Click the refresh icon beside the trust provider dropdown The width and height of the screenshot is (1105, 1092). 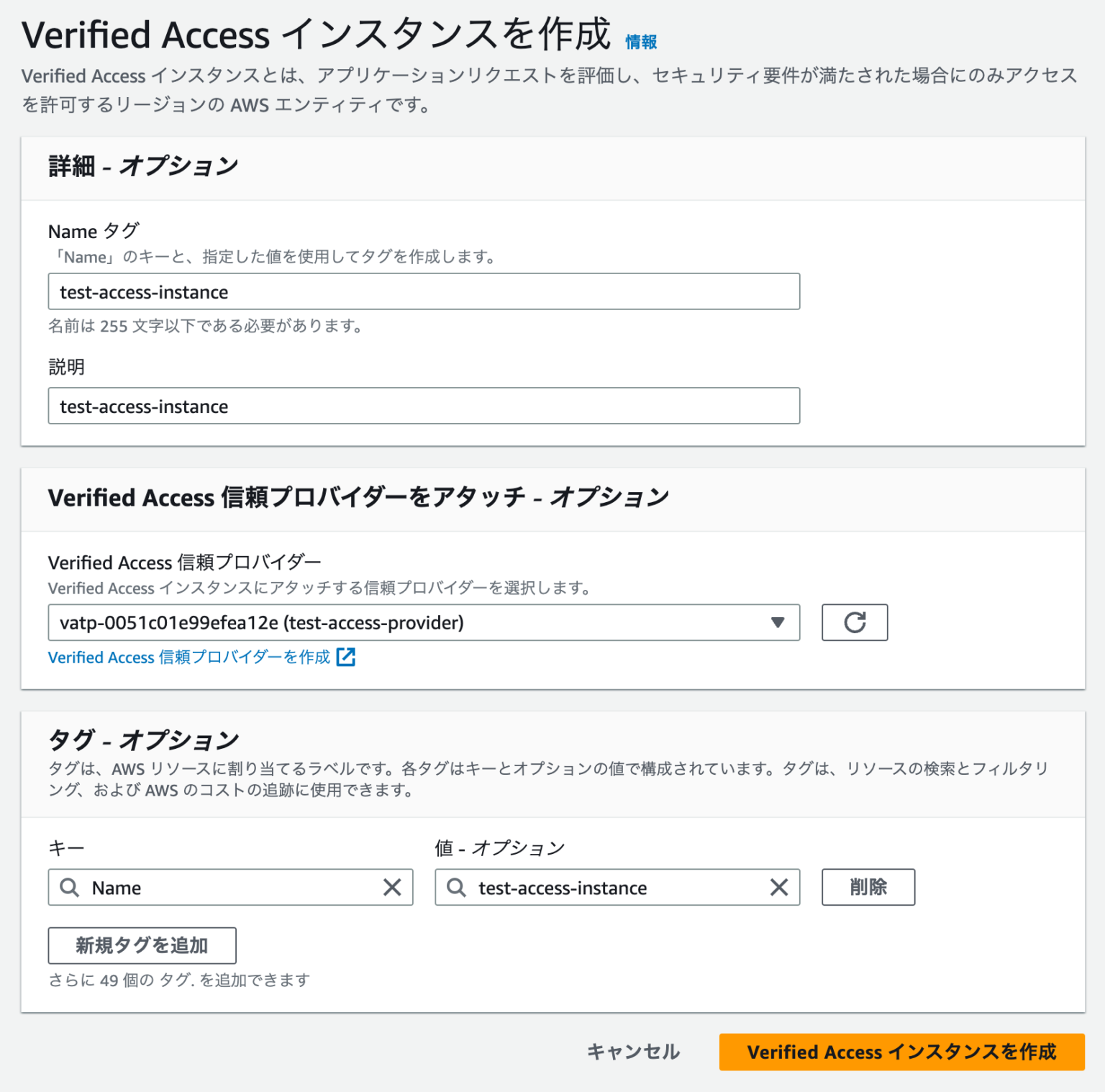click(855, 622)
